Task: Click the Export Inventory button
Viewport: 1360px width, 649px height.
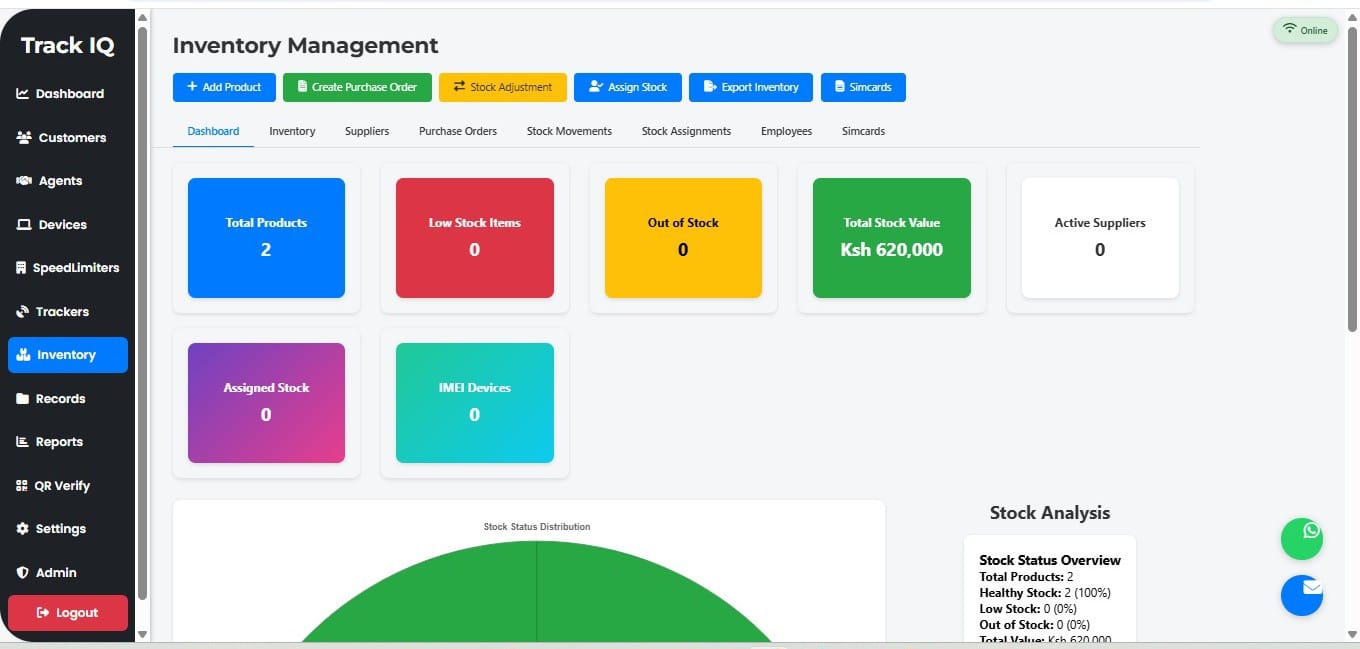Action: click(x=750, y=87)
